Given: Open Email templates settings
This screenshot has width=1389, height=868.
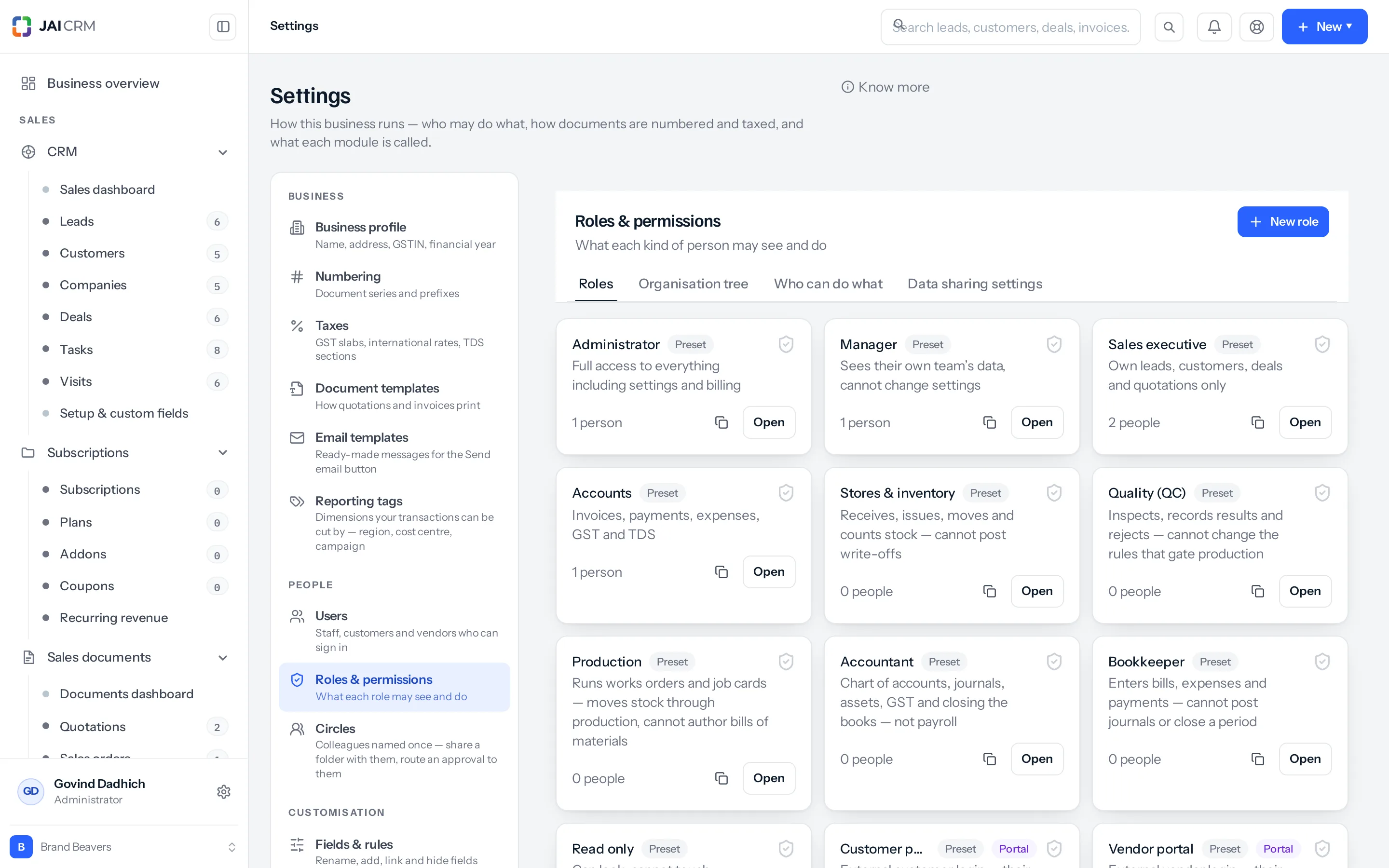Looking at the screenshot, I should pyautogui.click(x=394, y=453).
